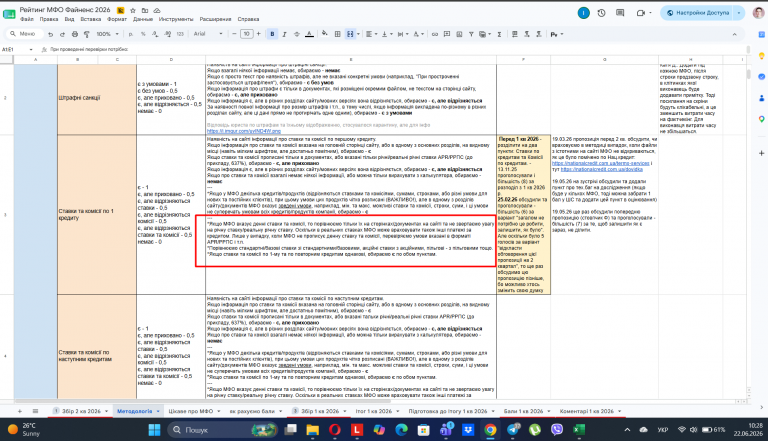
Task: Click the Настройки Доступа share button
Action: click(x=697, y=13)
